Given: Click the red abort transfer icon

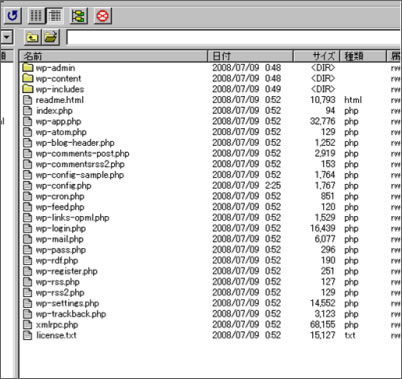Looking at the screenshot, I should [x=102, y=16].
